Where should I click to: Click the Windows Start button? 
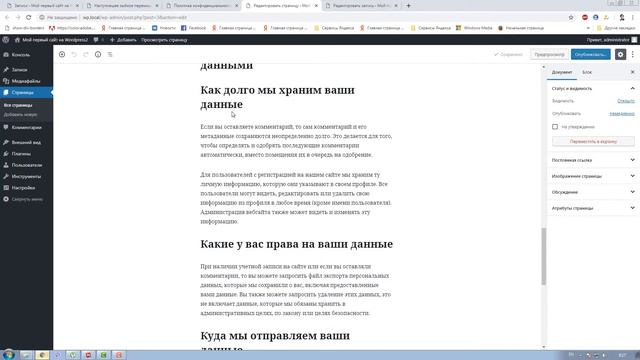(x=8, y=355)
